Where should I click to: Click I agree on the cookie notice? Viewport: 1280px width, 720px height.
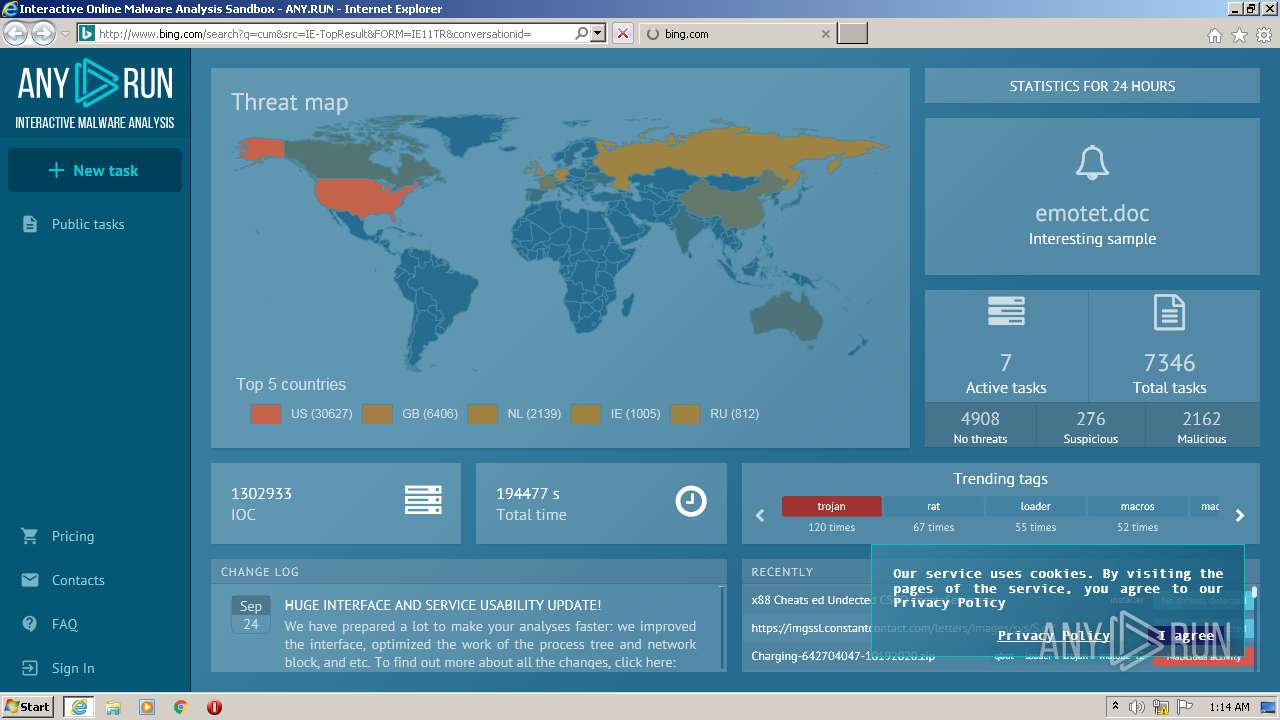[1186, 635]
